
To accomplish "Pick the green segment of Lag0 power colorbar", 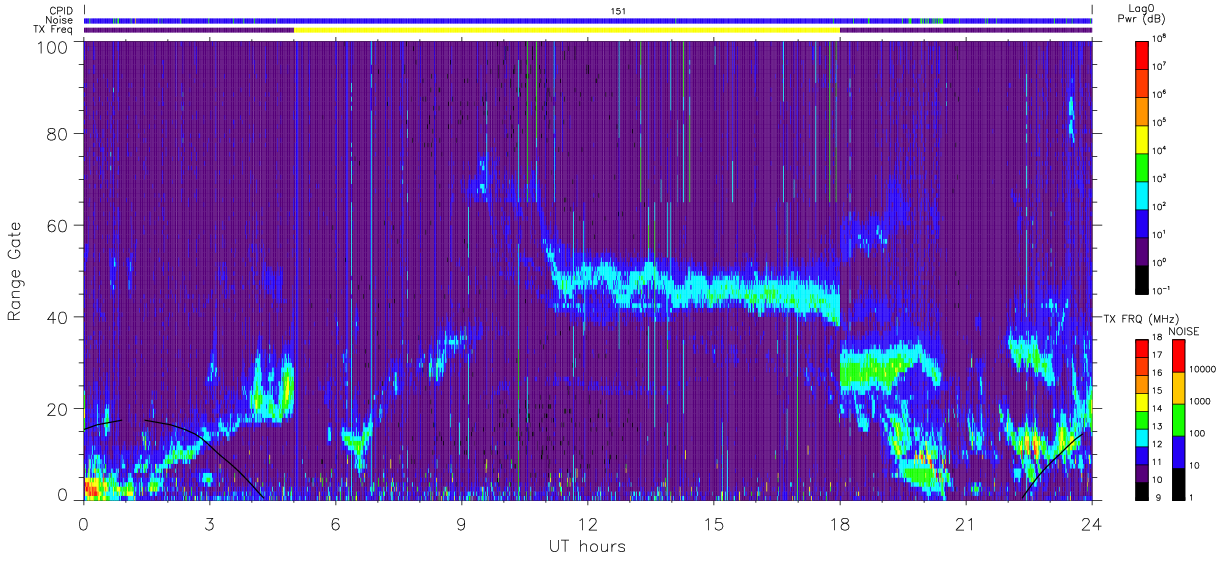I will tap(1142, 166).
